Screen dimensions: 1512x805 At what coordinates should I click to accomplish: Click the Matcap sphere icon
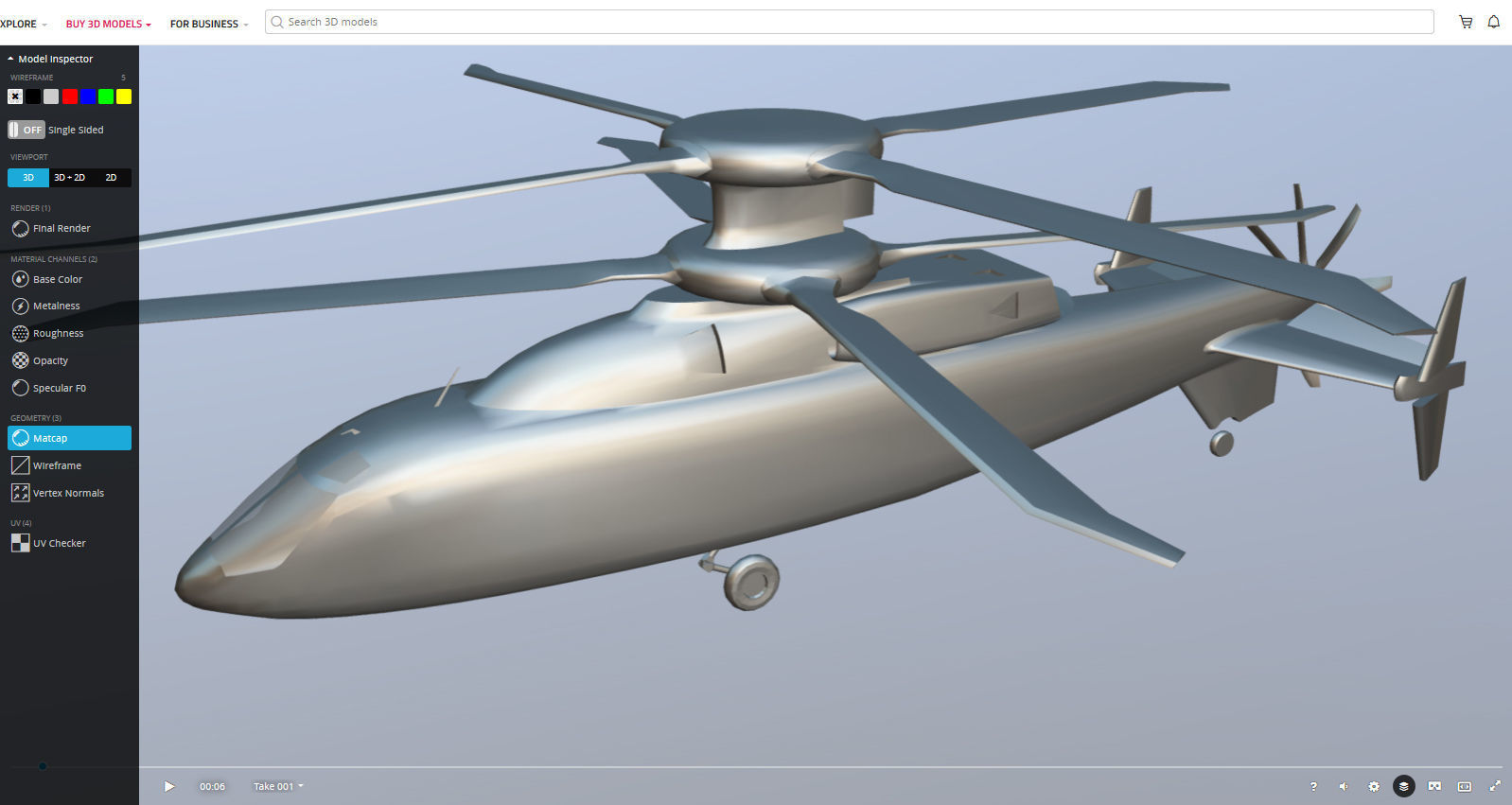click(x=20, y=438)
